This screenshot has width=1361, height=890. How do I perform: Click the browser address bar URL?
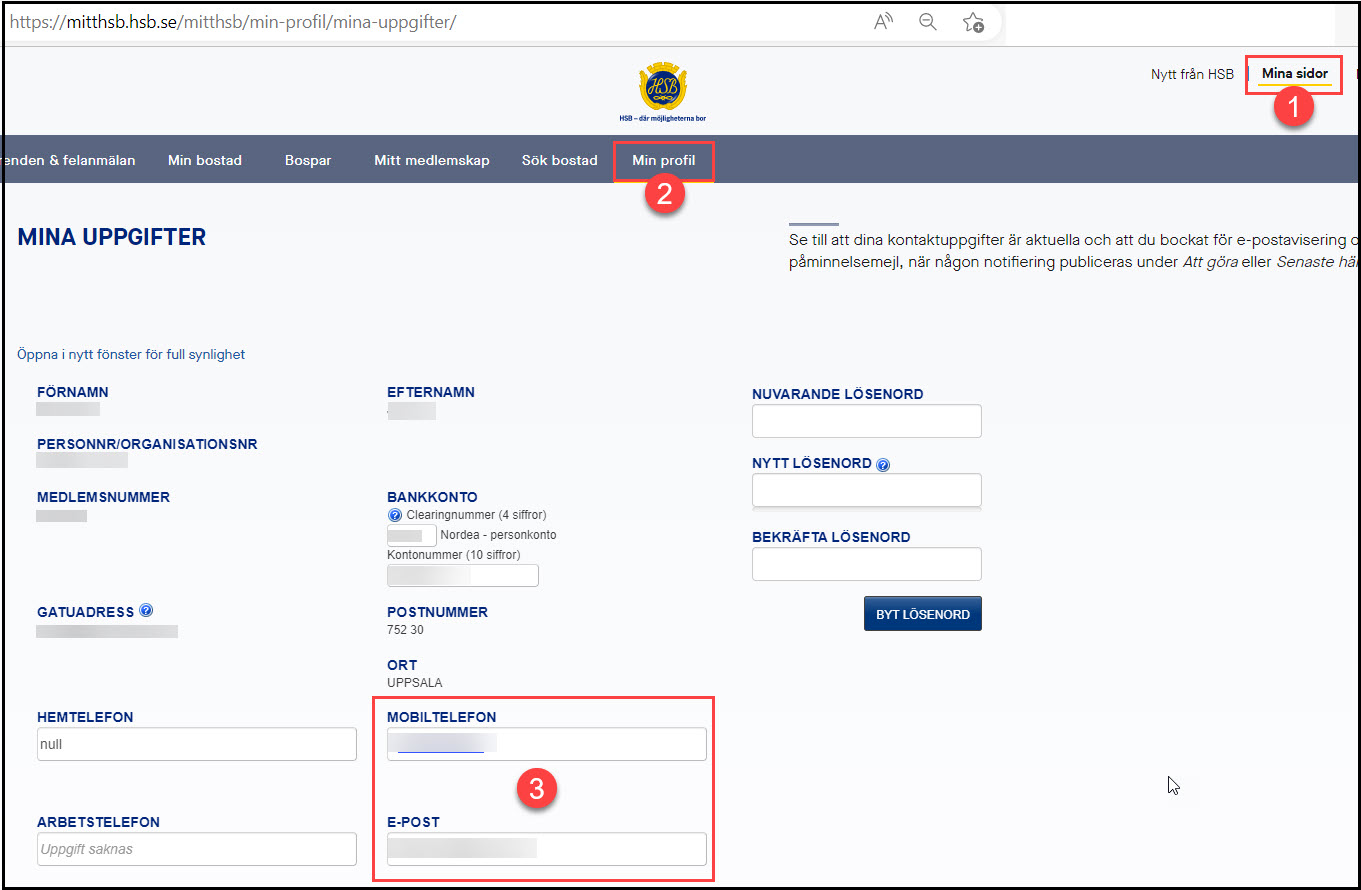point(233,22)
